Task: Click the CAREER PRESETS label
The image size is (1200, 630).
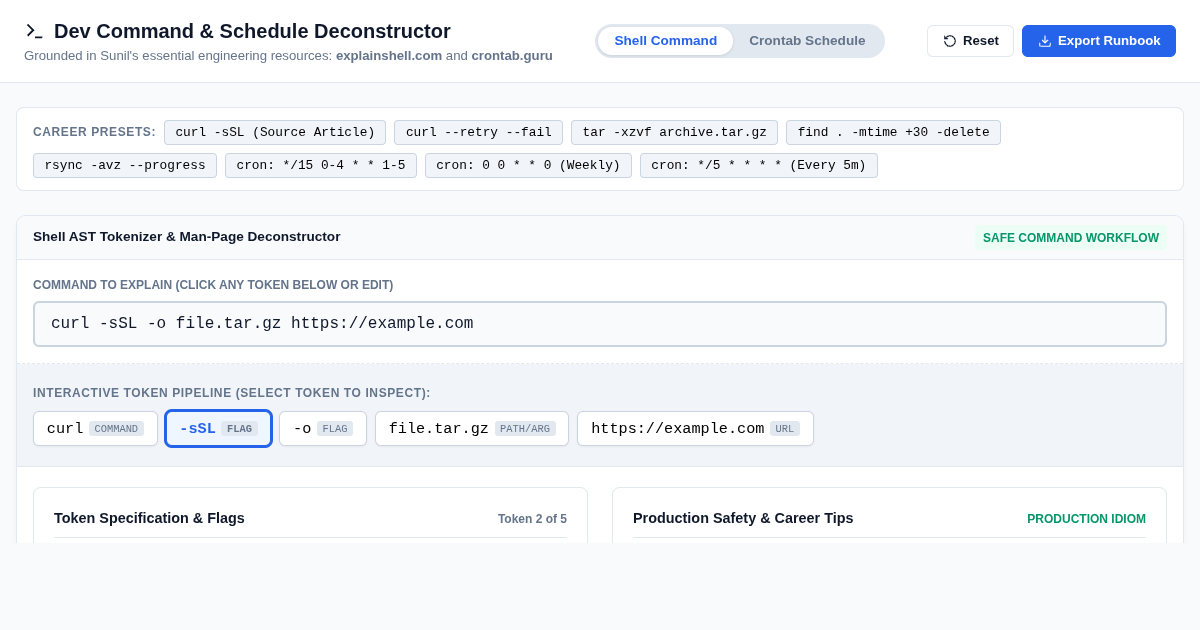Action: point(95,132)
